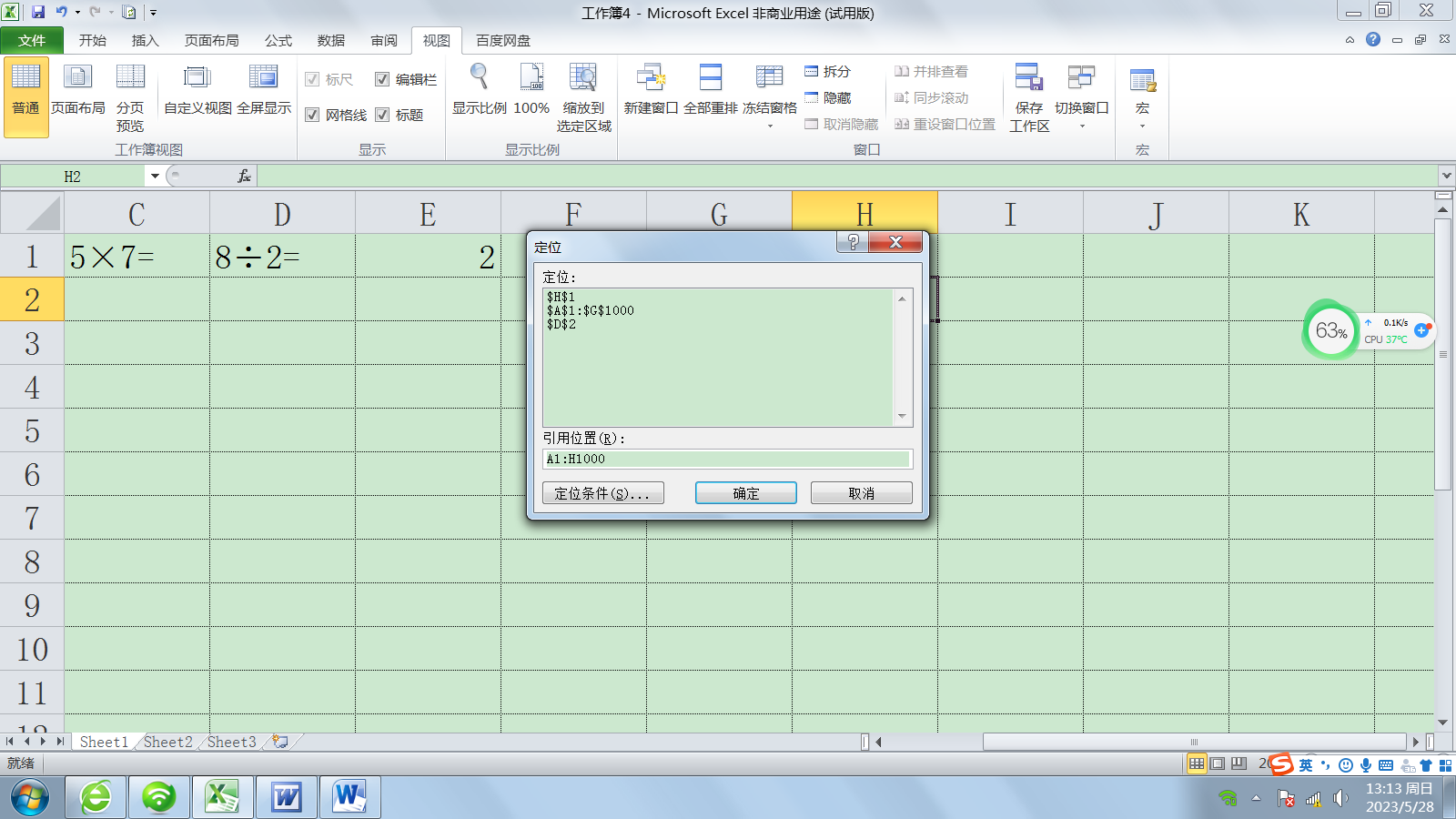This screenshot has height=819, width=1456.
Task: Open the Zoom (显示比例) magnifier dialog
Action: point(479,89)
